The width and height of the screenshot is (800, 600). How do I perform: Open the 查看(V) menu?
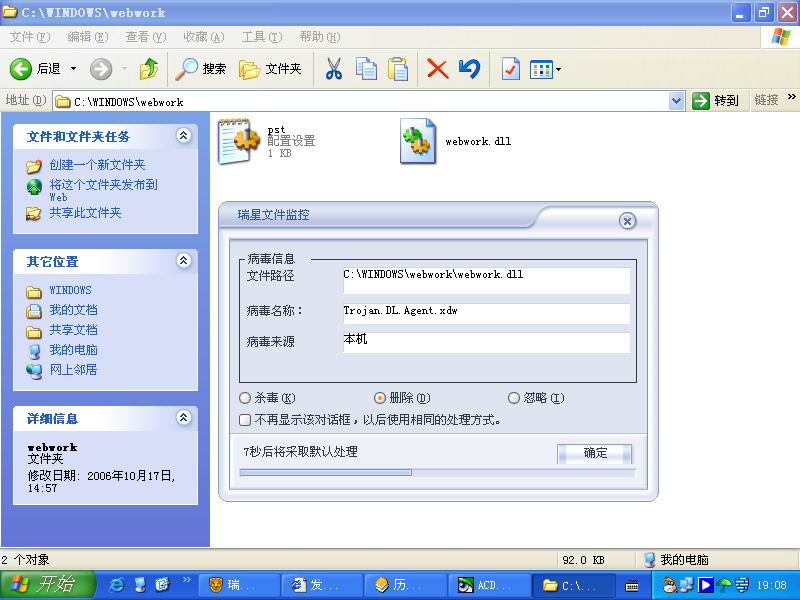click(x=146, y=37)
